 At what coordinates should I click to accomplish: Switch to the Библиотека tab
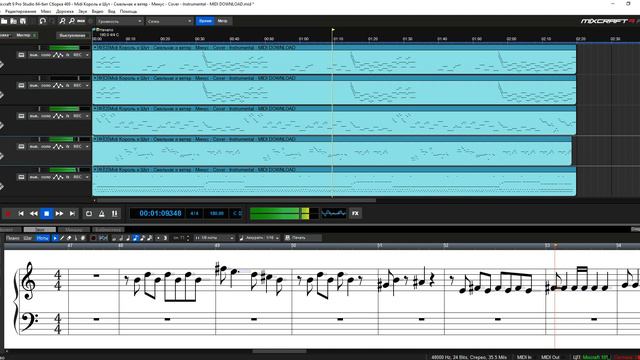pyautogui.click(x=108, y=230)
